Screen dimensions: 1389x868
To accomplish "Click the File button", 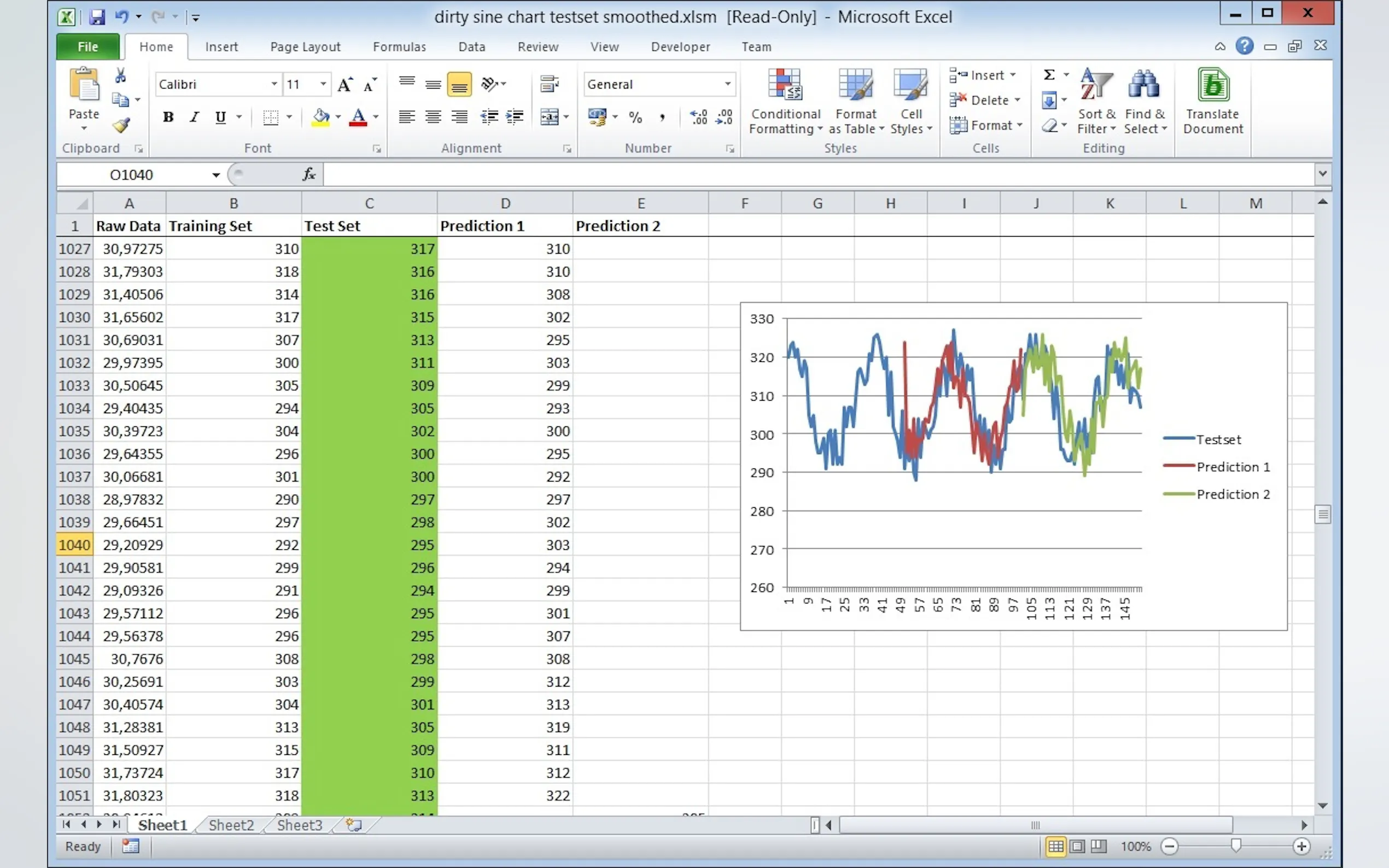I will [x=88, y=47].
